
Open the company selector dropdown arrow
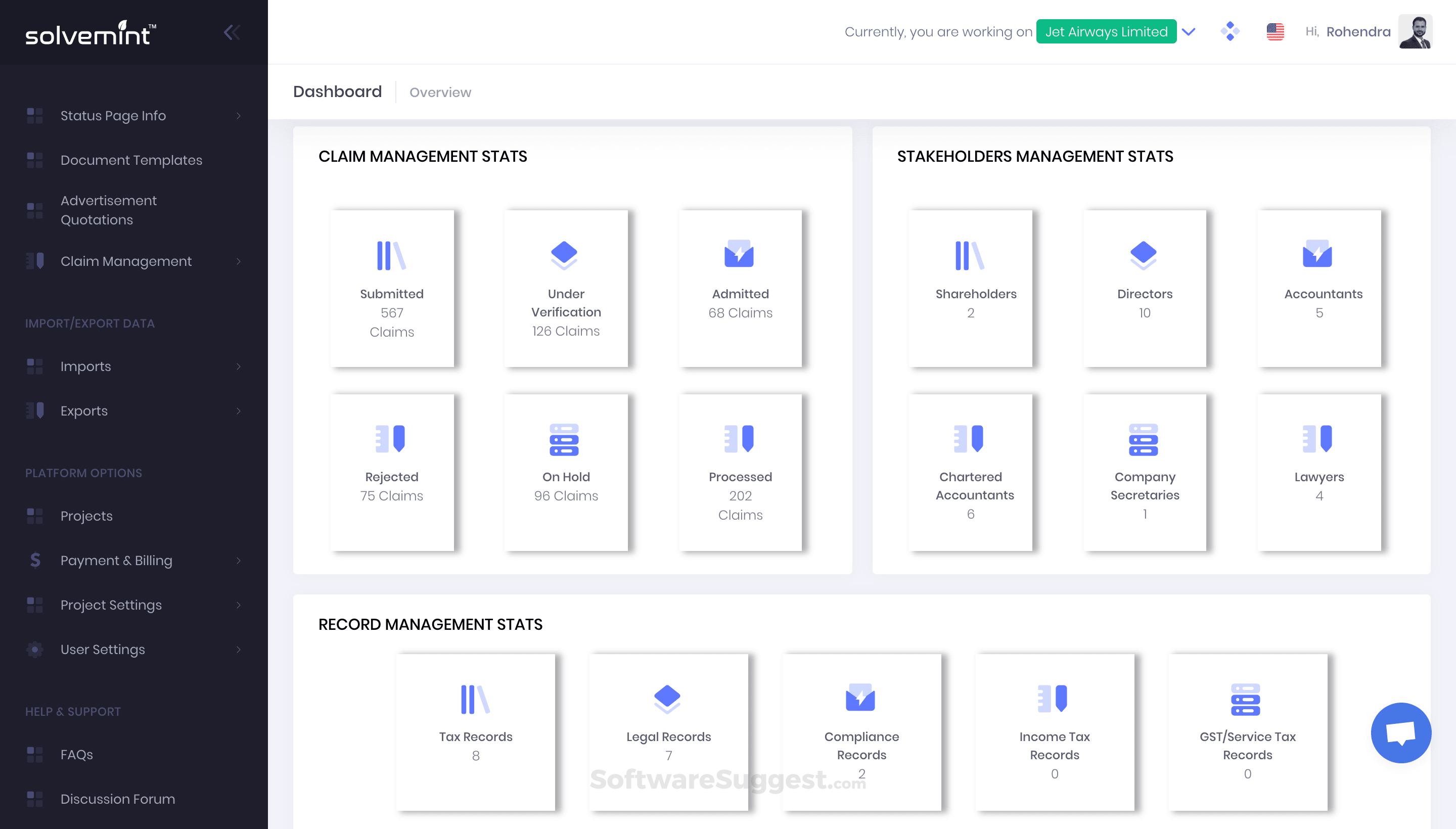(1189, 32)
